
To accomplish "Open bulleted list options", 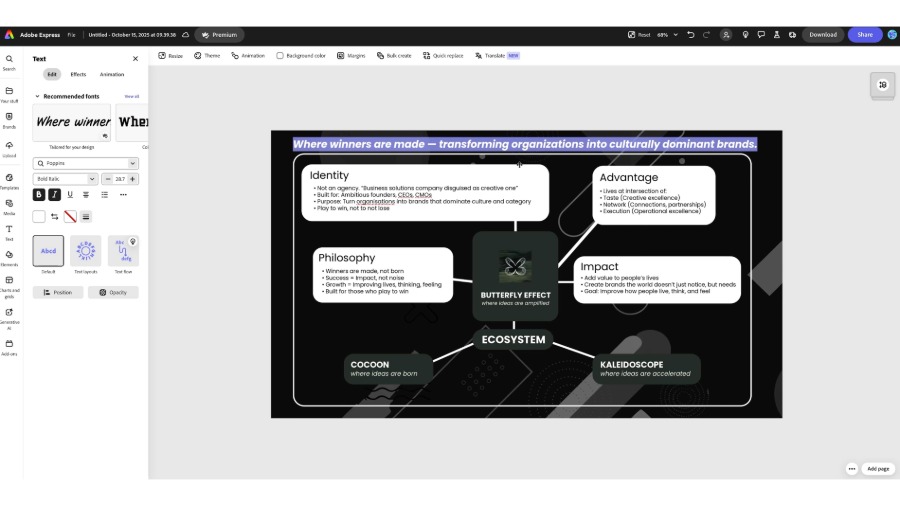I will point(104,194).
